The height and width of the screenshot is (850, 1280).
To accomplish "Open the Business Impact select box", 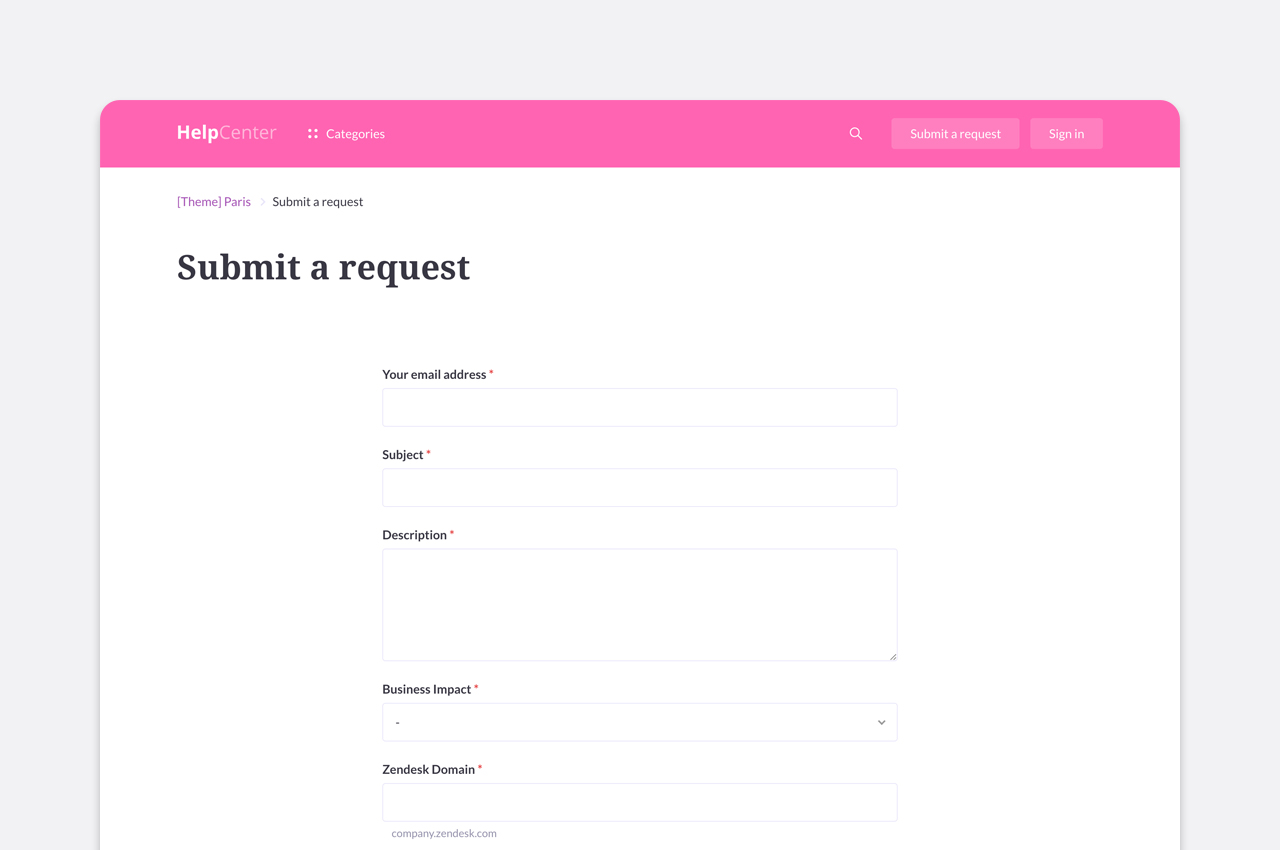I will [640, 722].
